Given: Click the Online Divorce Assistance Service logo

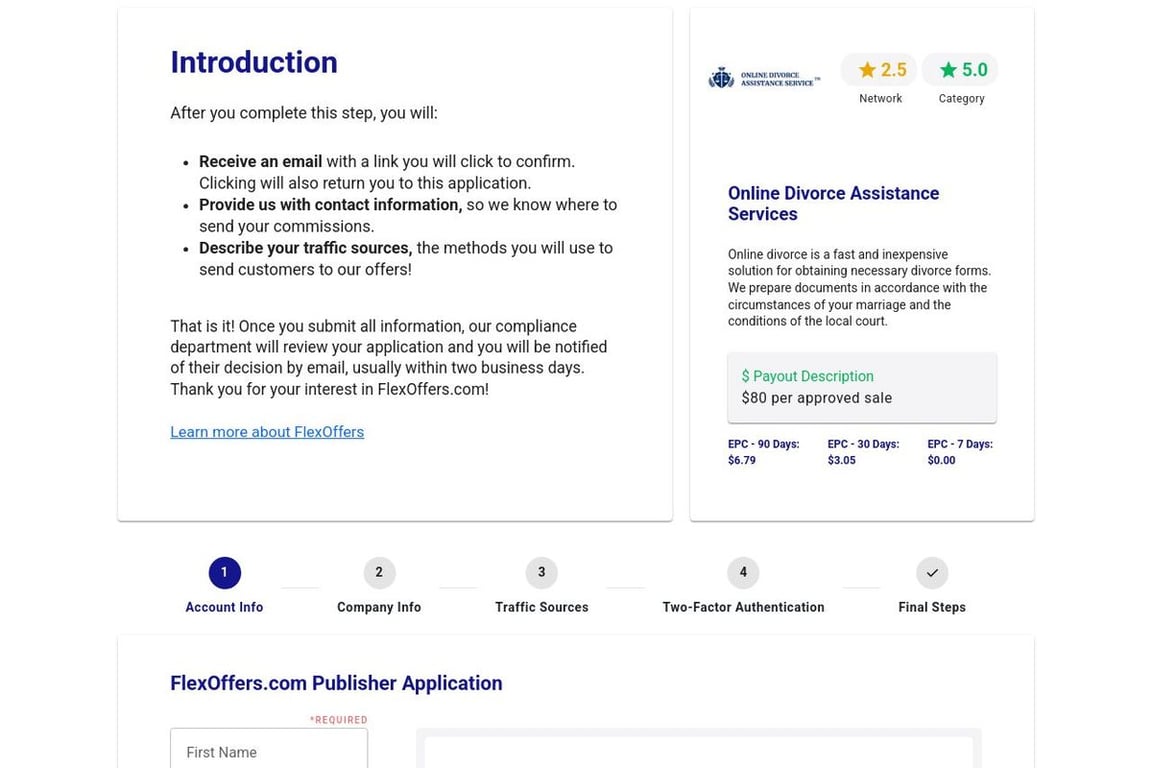Looking at the screenshot, I should (x=764, y=78).
